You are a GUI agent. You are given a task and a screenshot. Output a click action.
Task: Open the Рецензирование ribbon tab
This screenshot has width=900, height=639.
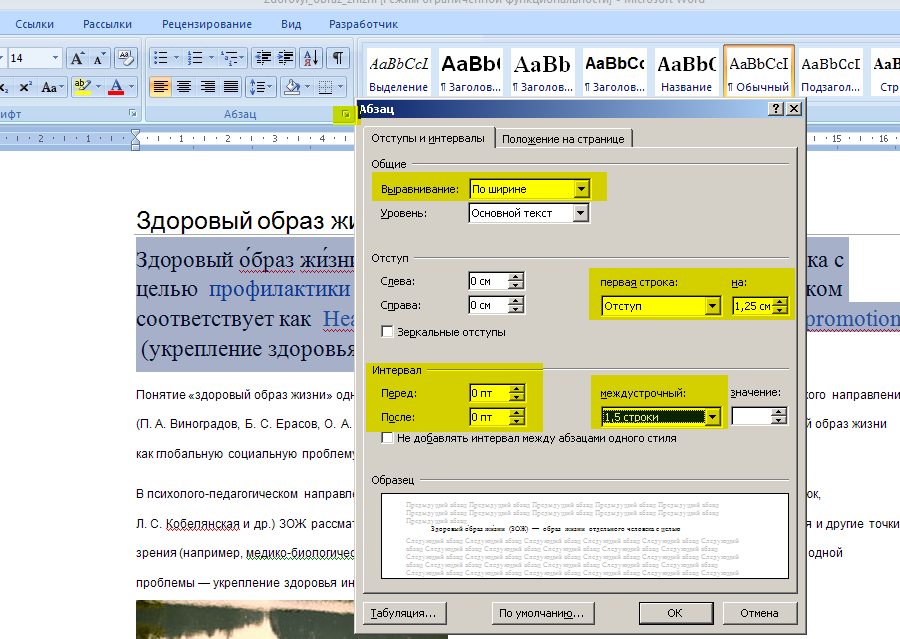(207, 24)
